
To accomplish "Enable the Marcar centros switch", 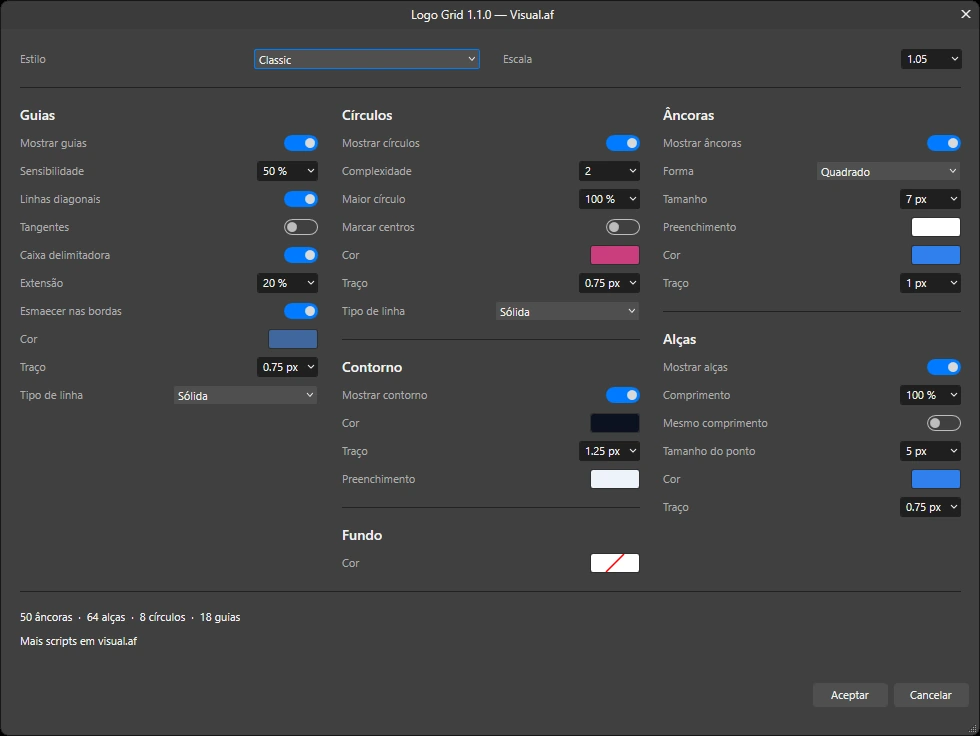I will (x=622, y=227).
